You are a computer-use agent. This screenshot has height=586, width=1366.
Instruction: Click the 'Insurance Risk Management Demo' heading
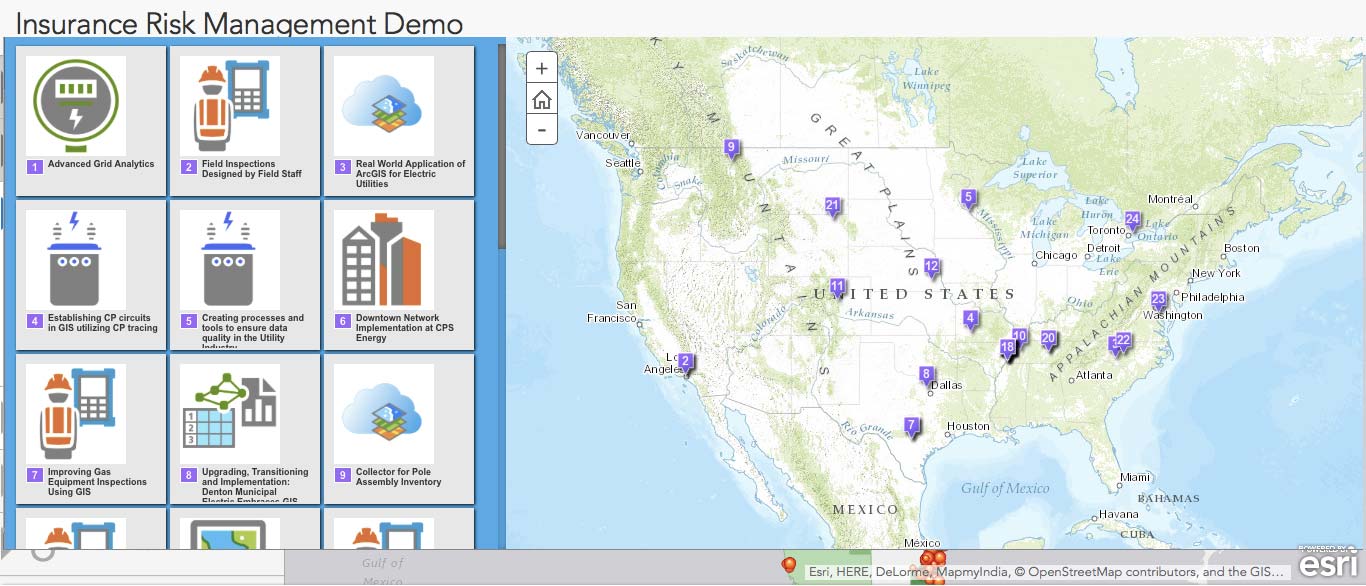(x=240, y=23)
